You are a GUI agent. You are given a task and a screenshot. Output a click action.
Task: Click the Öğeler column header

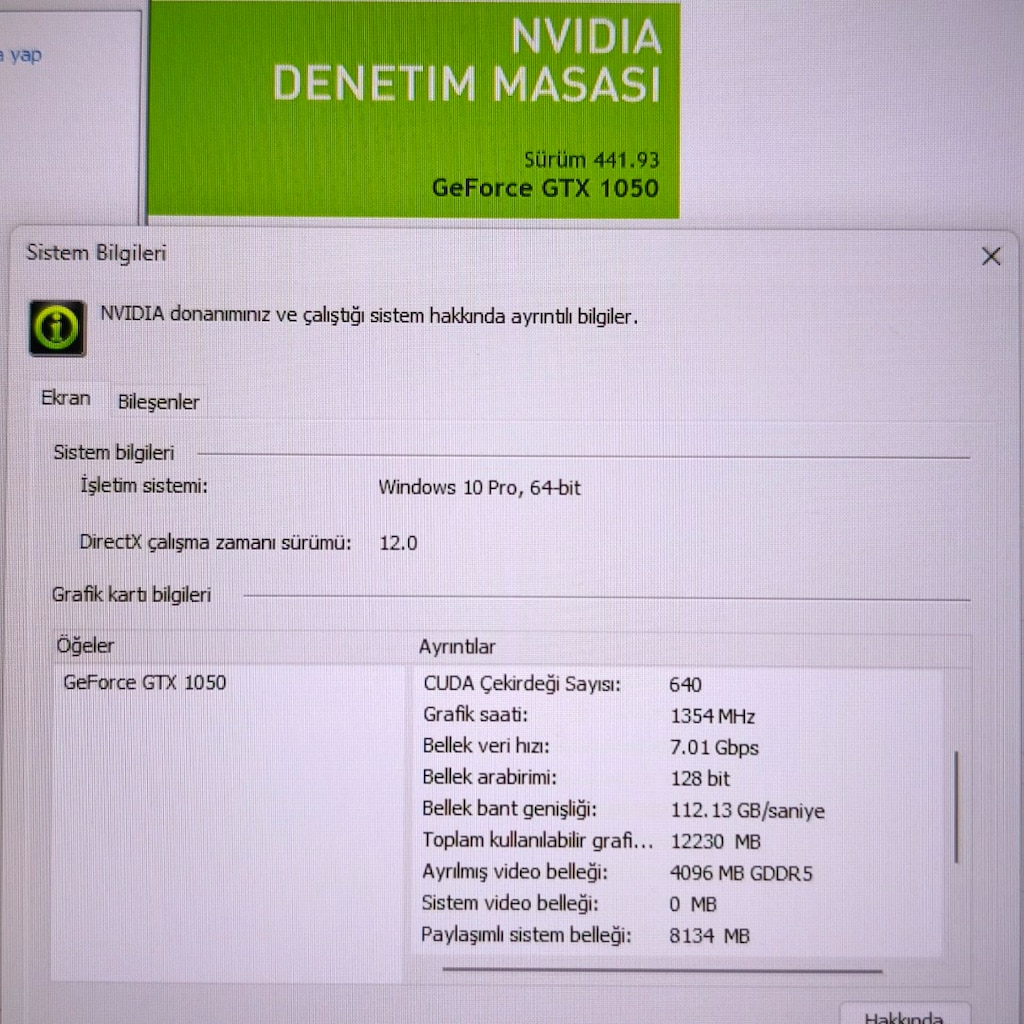click(x=229, y=646)
